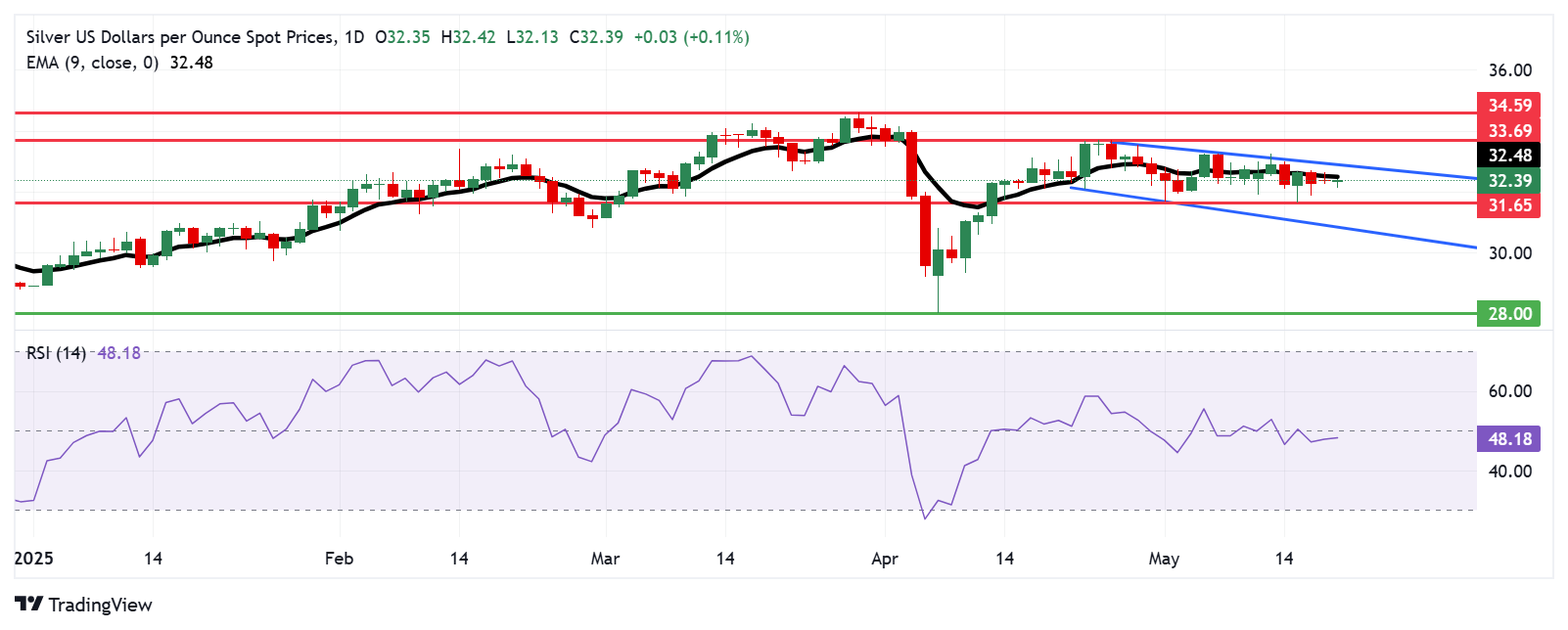Select the 30.00 price axis label
This screenshot has width=1568, height=630.
[1509, 253]
